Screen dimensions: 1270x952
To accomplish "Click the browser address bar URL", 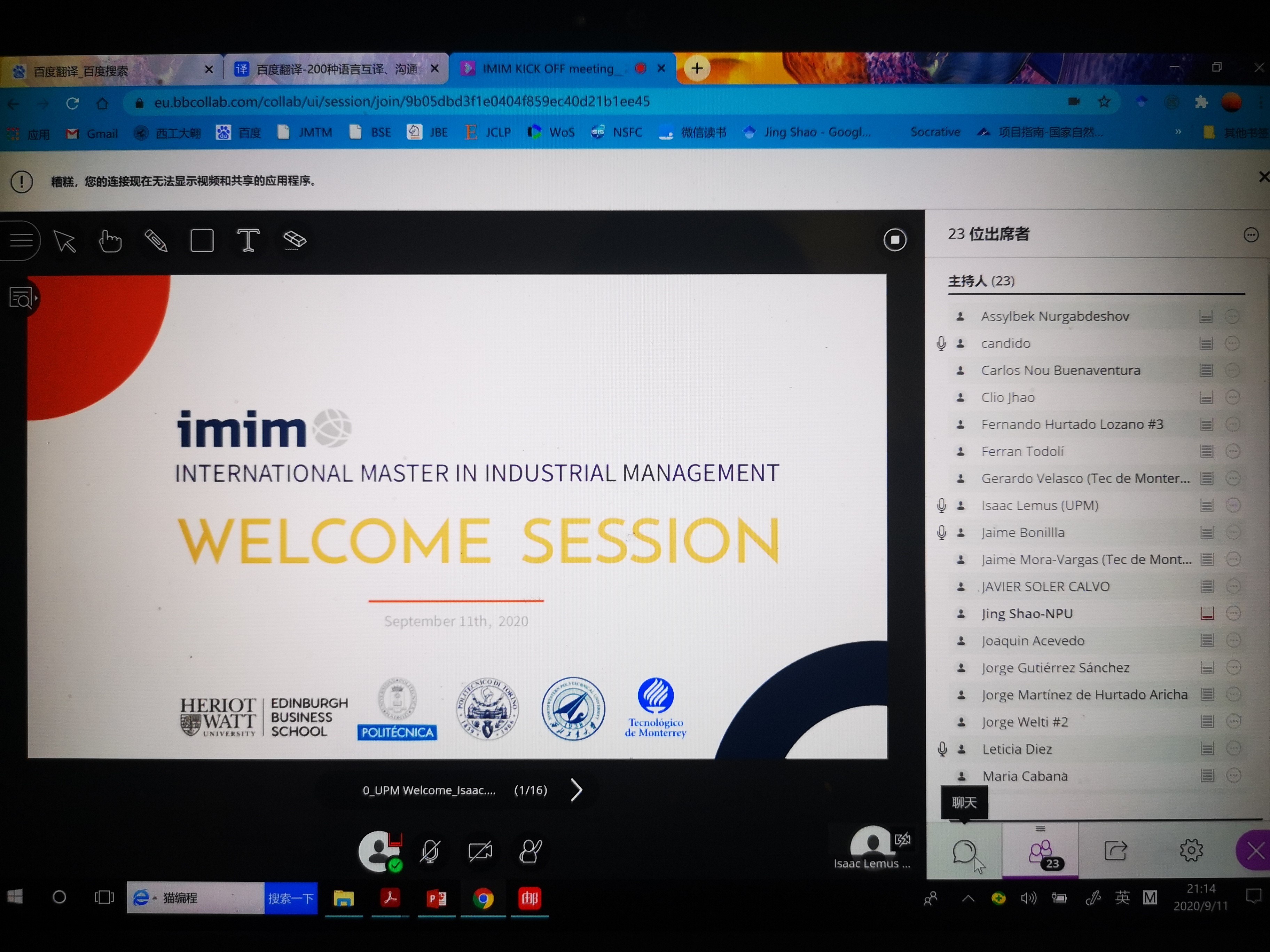I will (402, 102).
